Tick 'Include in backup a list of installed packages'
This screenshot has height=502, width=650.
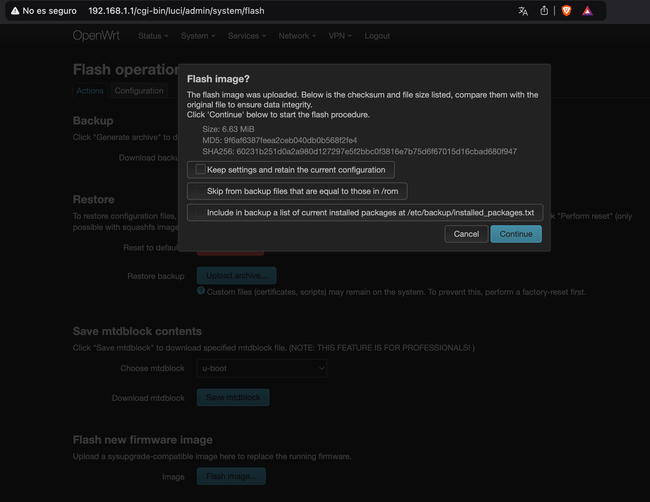coord(202,213)
